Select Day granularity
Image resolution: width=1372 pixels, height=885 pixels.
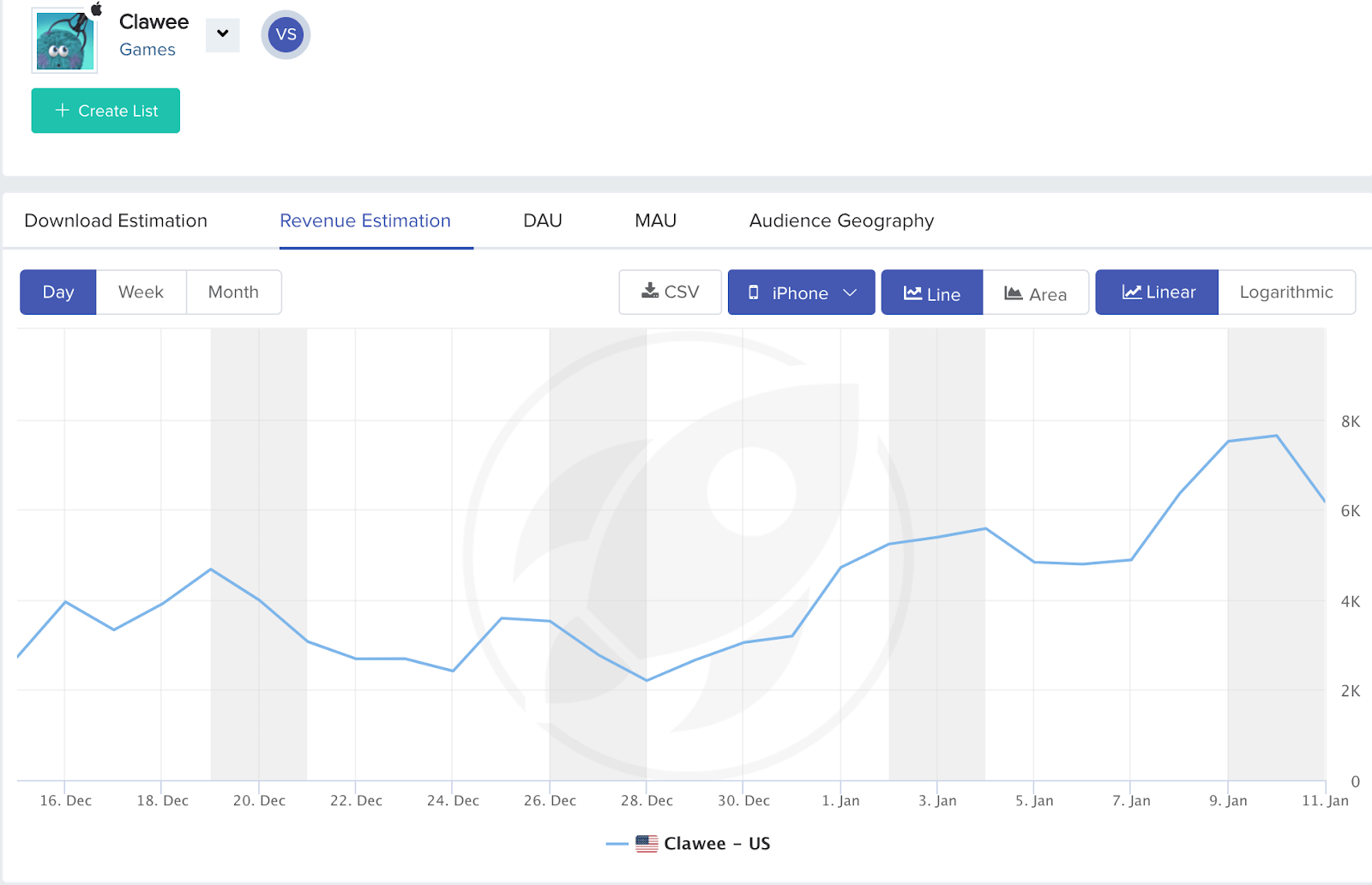tap(58, 292)
